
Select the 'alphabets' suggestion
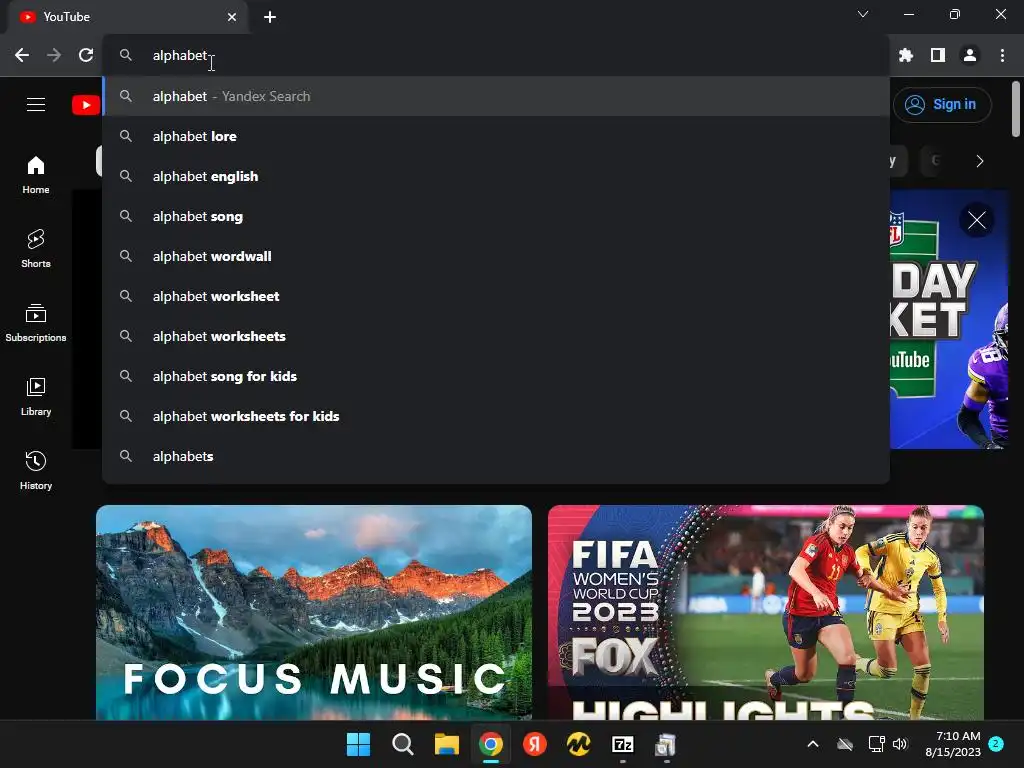pyautogui.click(x=496, y=456)
